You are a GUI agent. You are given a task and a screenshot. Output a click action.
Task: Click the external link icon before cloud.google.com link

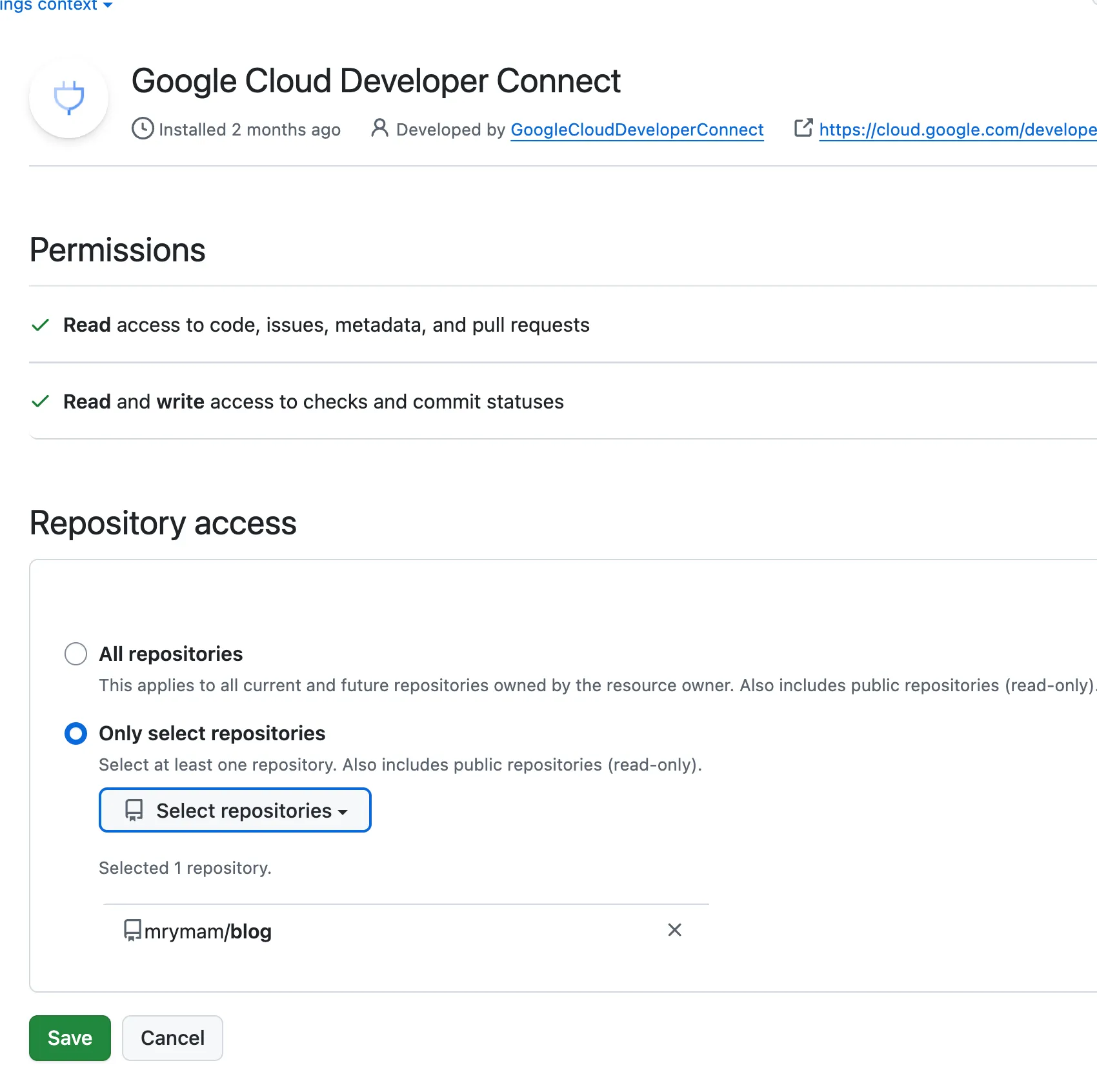(x=803, y=128)
